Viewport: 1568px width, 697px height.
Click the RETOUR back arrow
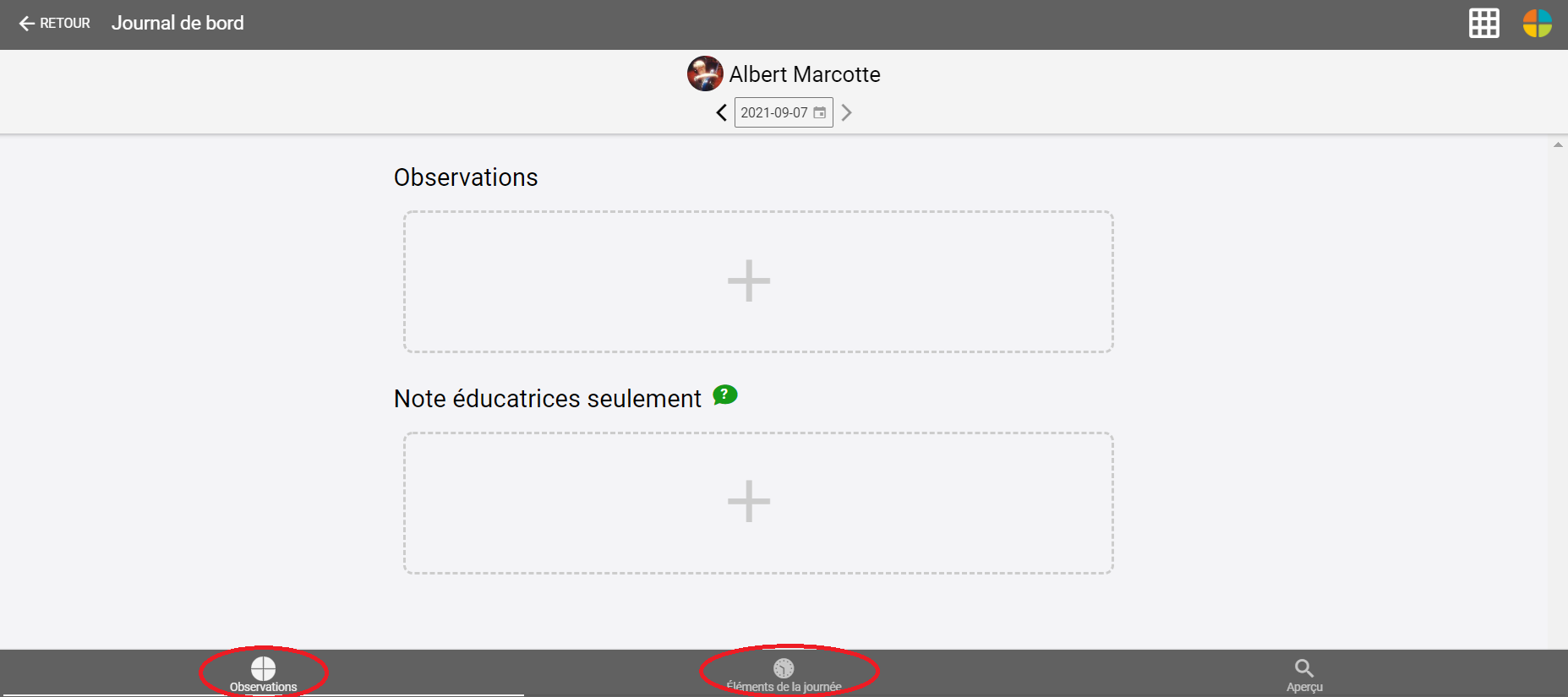coord(27,24)
